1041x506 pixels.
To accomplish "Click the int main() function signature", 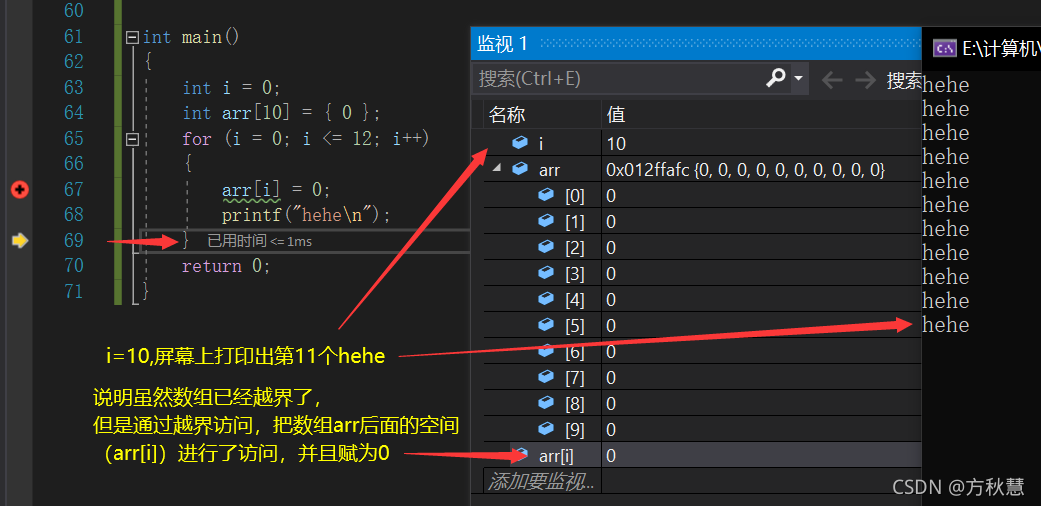I will click(x=191, y=37).
